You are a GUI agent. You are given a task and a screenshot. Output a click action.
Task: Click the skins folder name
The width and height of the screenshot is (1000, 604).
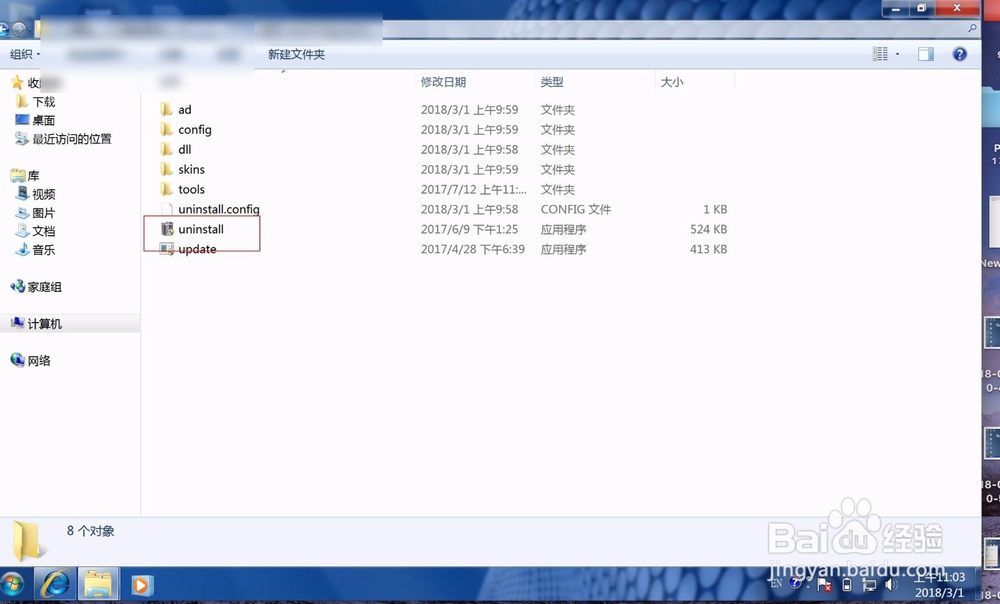click(191, 169)
